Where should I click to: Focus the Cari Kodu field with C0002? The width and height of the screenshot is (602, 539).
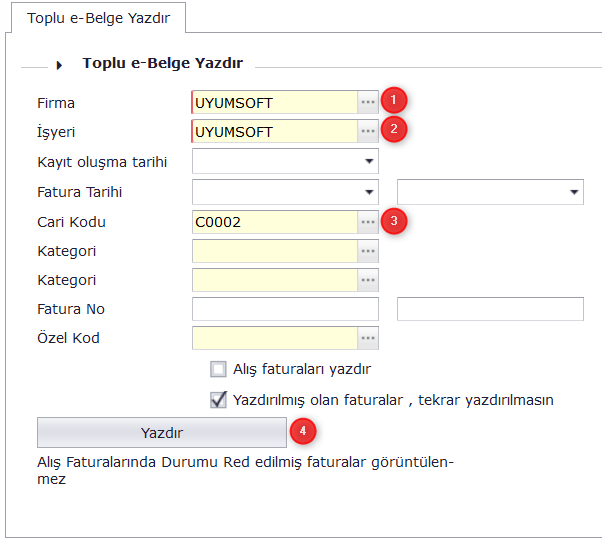(x=274, y=221)
